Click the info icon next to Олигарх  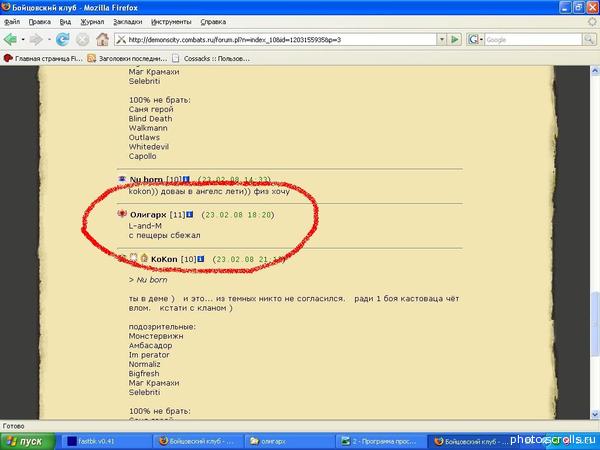pos(189,215)
